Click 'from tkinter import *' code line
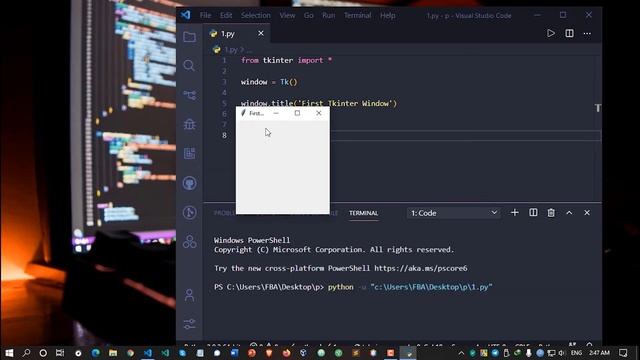Image resolution: width=640 pixels, height=360 pixels. coord(287,60)
